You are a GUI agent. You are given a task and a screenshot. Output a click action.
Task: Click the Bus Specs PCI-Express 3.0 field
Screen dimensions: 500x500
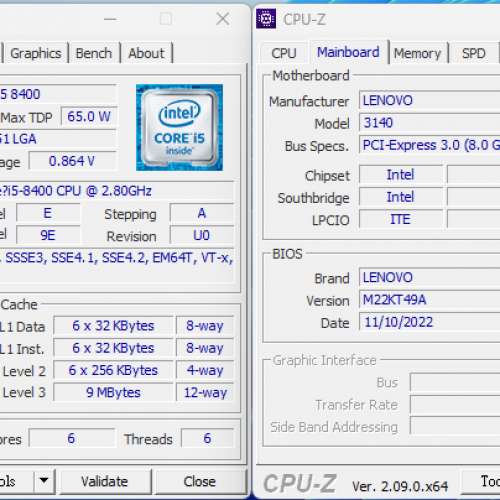pos(429,145)
